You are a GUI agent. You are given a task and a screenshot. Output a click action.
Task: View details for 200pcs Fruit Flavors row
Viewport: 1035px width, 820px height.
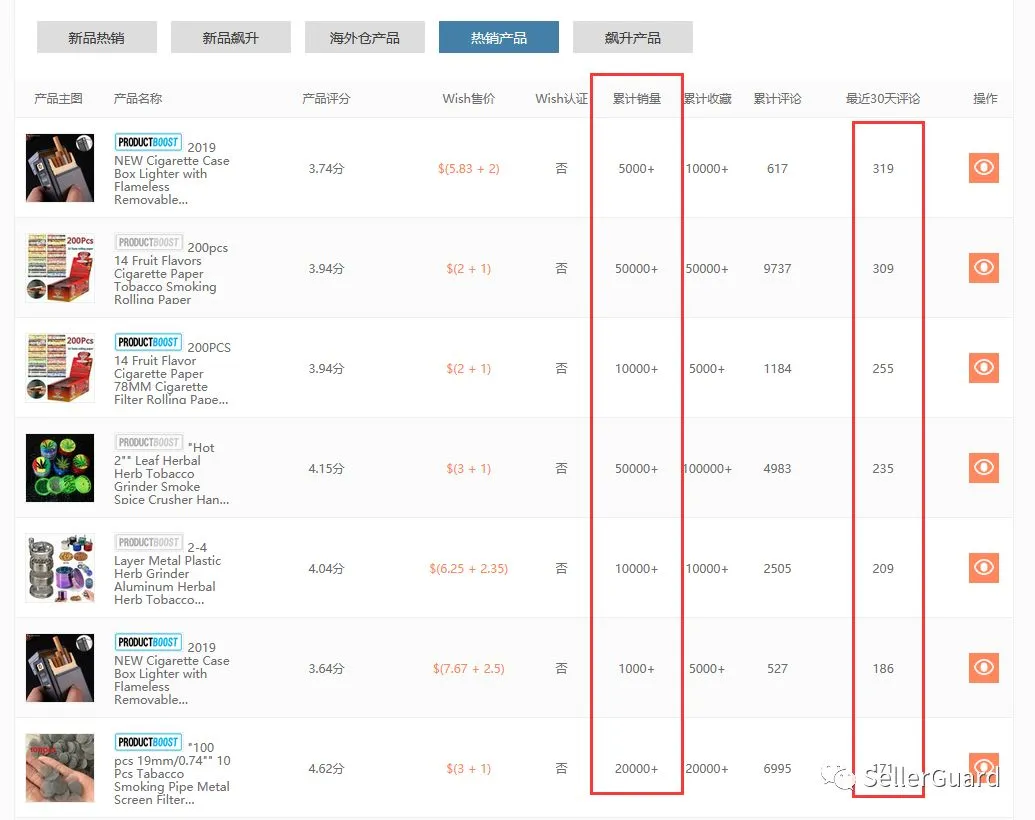click(984, 267)
